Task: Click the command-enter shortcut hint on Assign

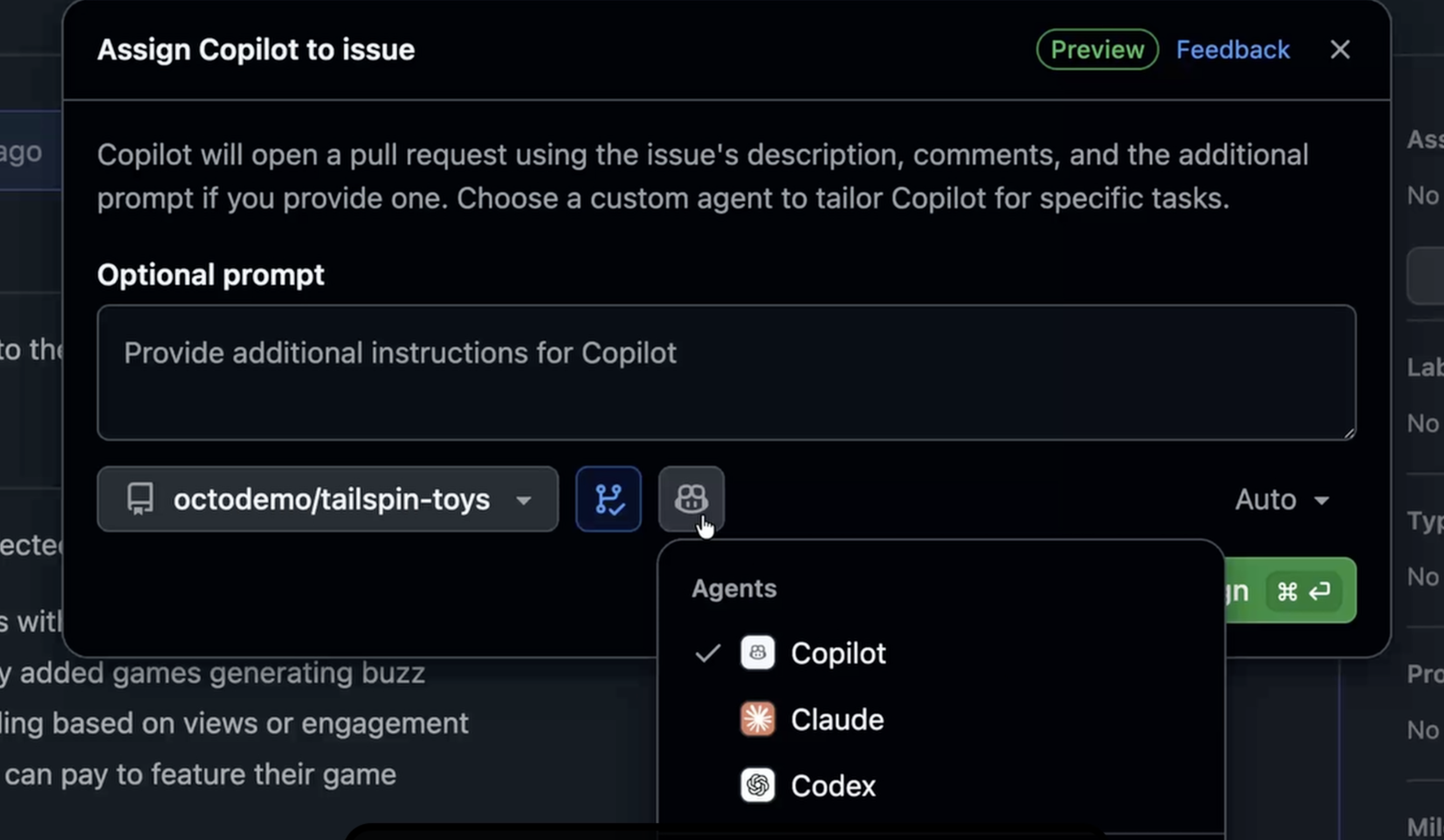Action: tap(1303, 591)
